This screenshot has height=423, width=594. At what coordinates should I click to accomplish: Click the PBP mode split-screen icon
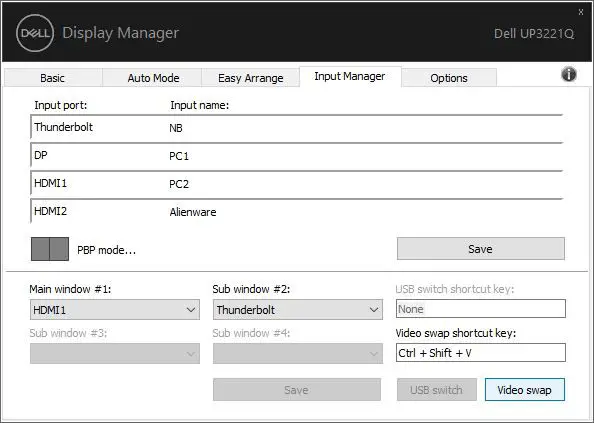click(x=50, y=249)
